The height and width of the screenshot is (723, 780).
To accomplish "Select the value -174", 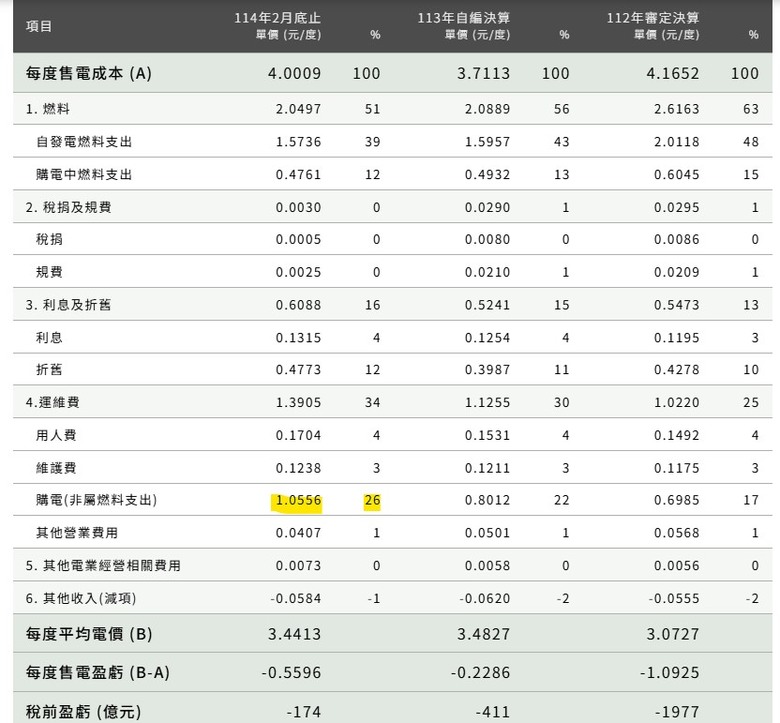I will (304, 712).
